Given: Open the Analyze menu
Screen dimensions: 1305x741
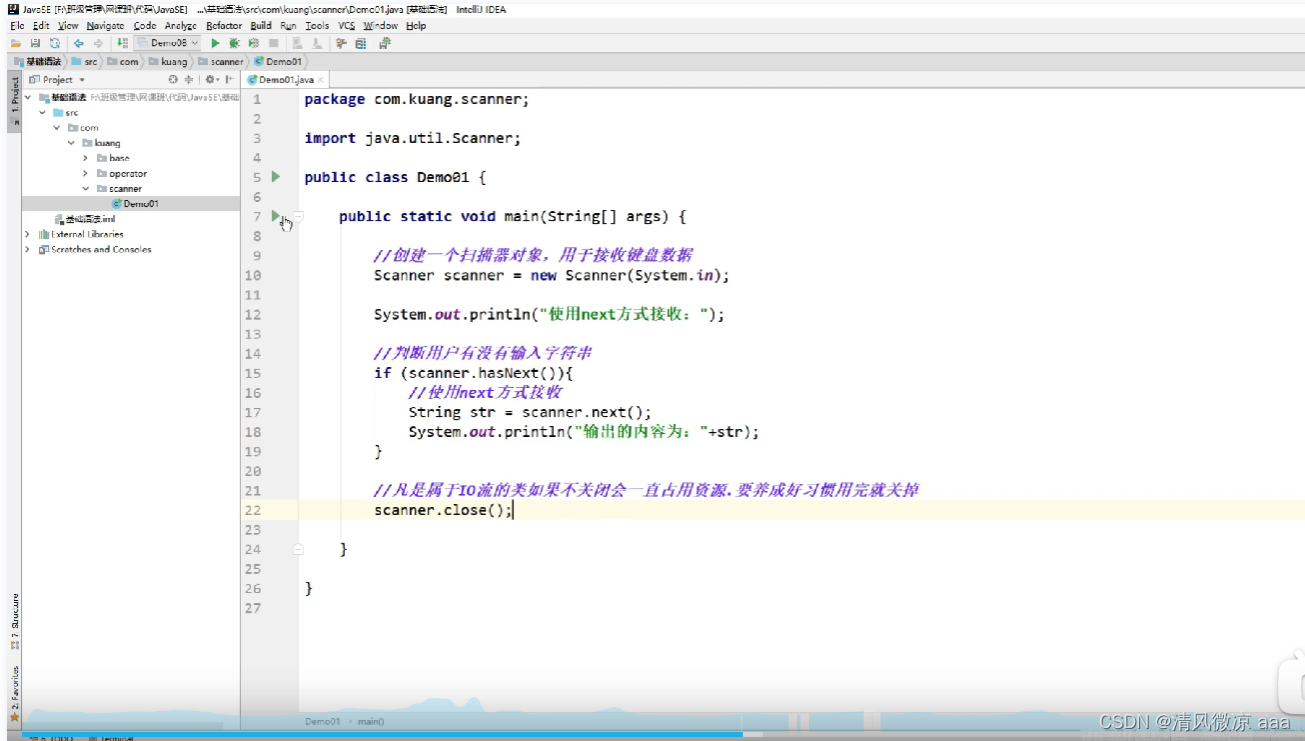Looking at the screenshot, I should click(180, 26).
